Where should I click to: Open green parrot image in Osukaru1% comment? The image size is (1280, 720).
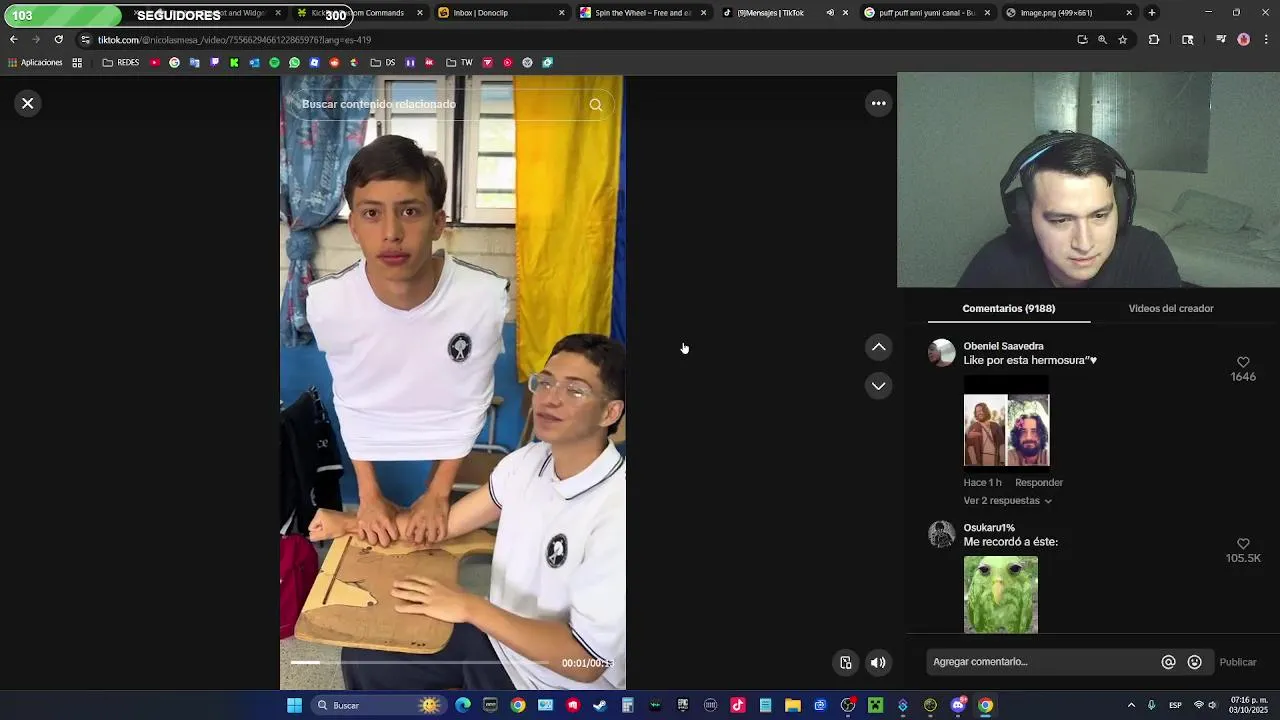1000,595
